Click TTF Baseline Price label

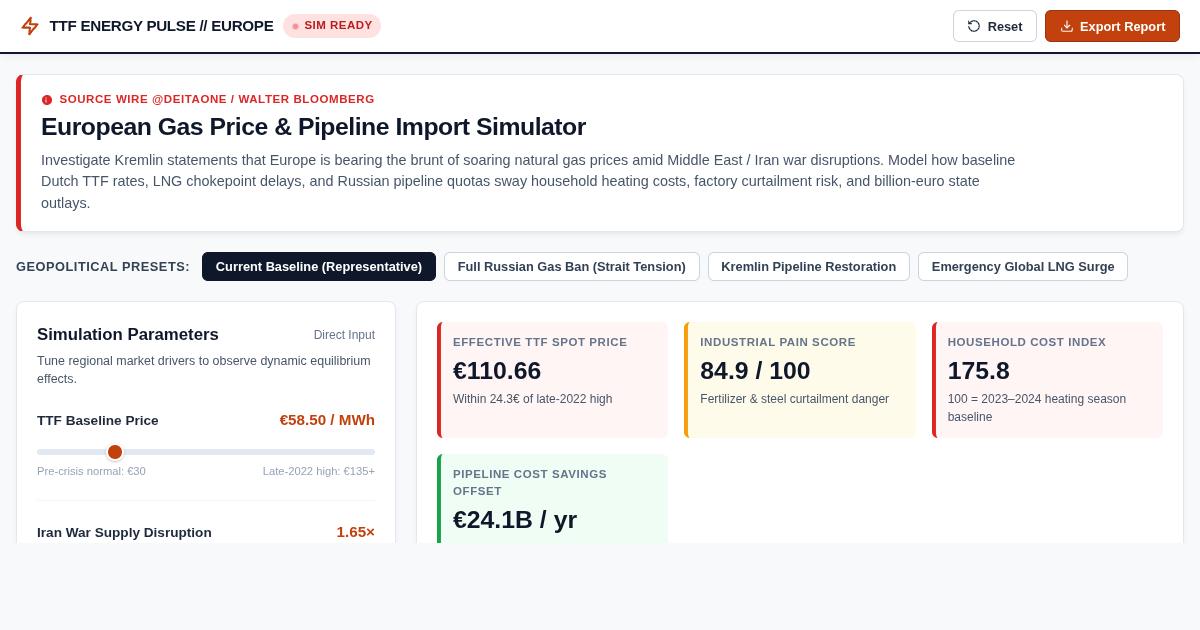coord(98,420)
